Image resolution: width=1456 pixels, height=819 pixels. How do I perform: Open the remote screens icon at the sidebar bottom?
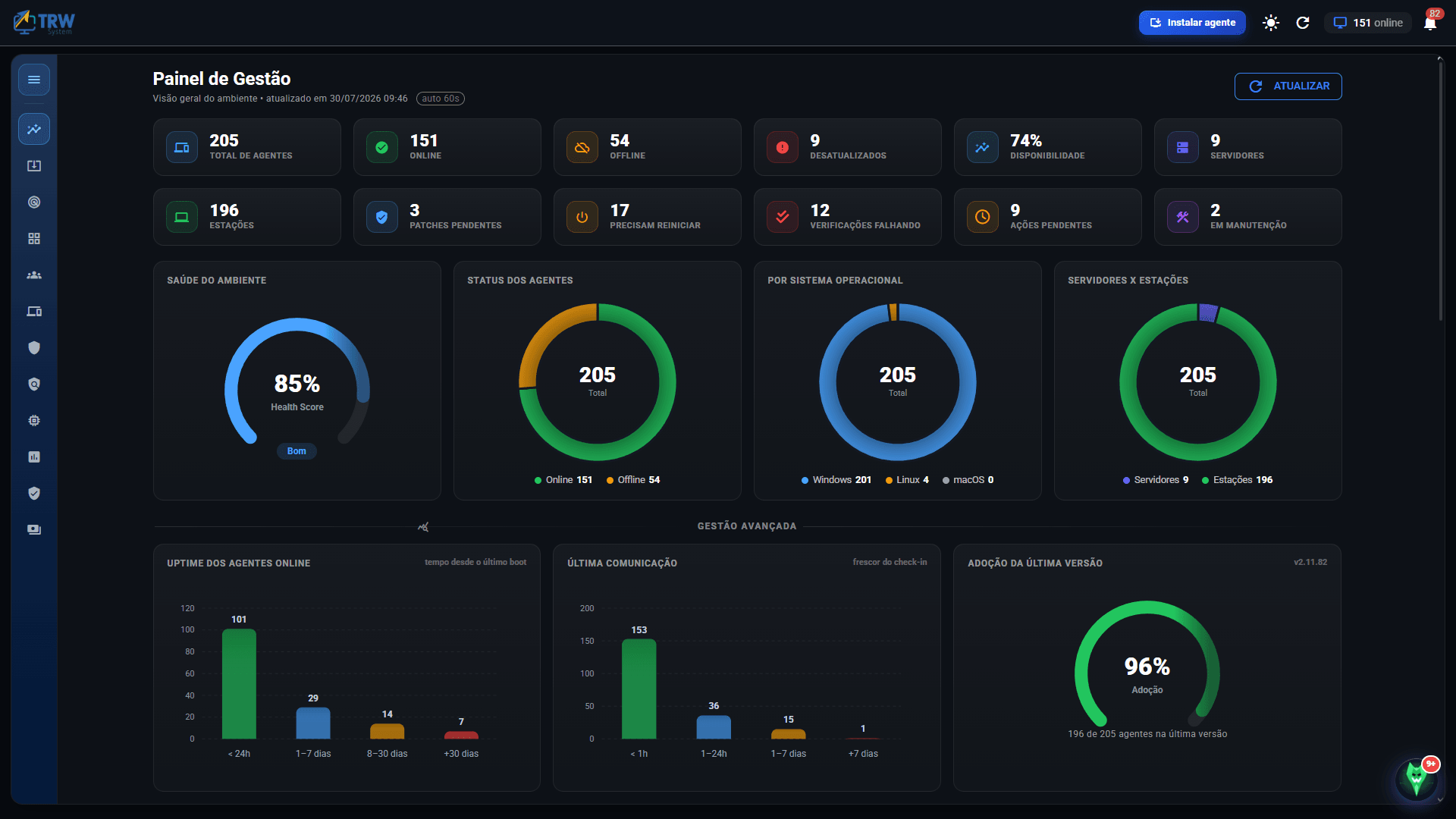tap(34, 529)
